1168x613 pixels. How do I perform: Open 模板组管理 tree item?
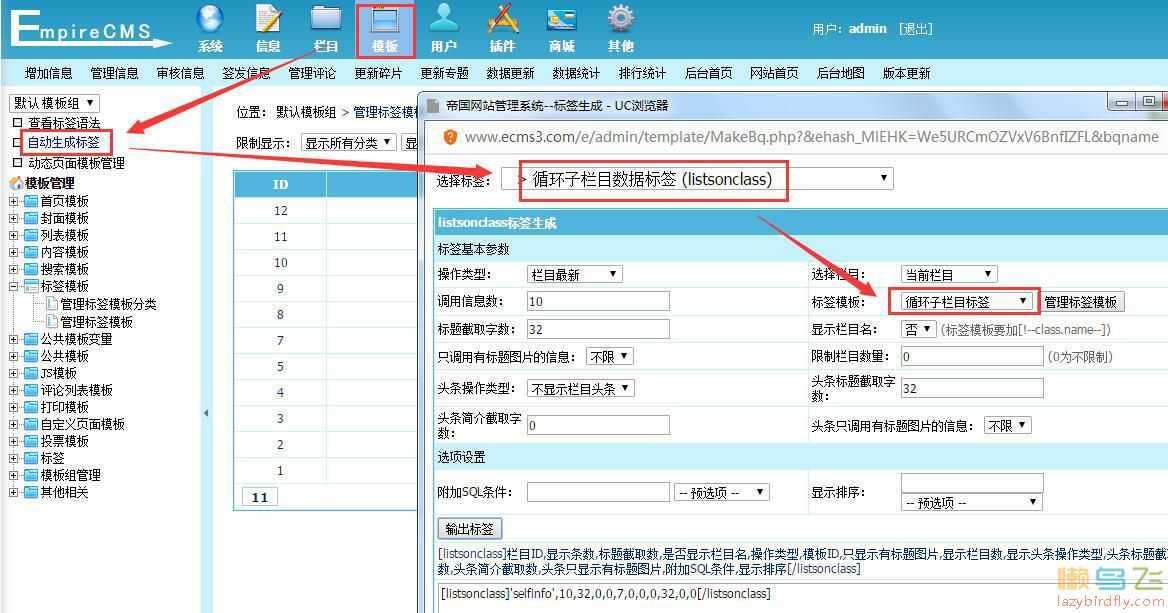[70, 475]
